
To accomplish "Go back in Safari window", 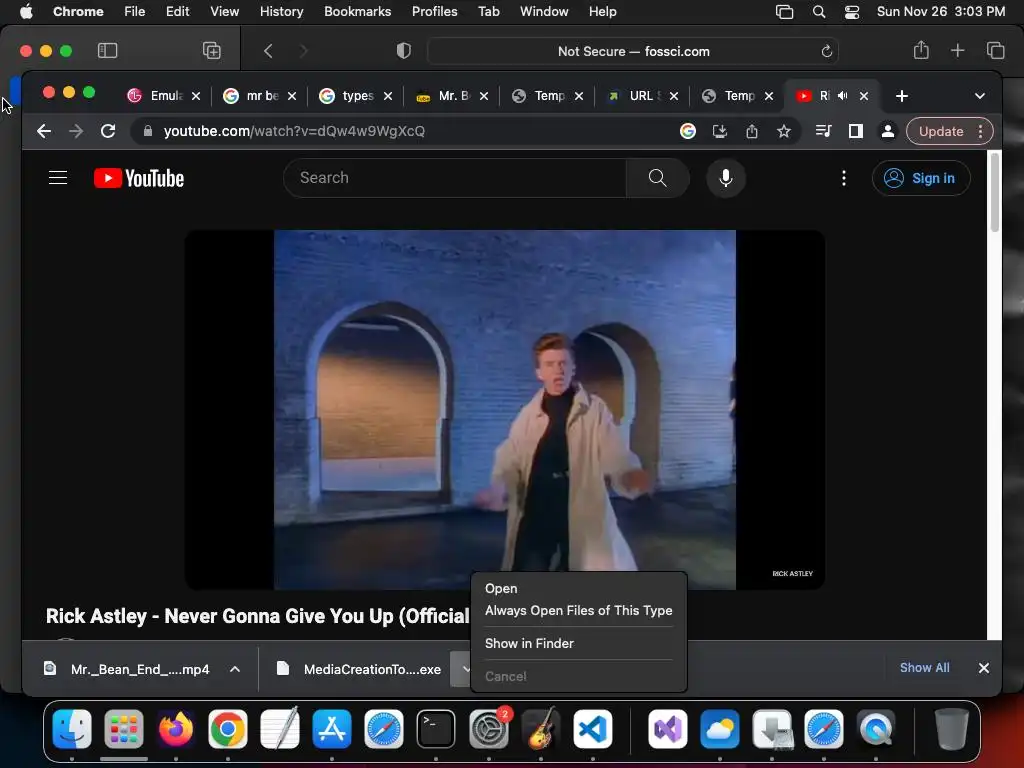I will coord(268,51).
